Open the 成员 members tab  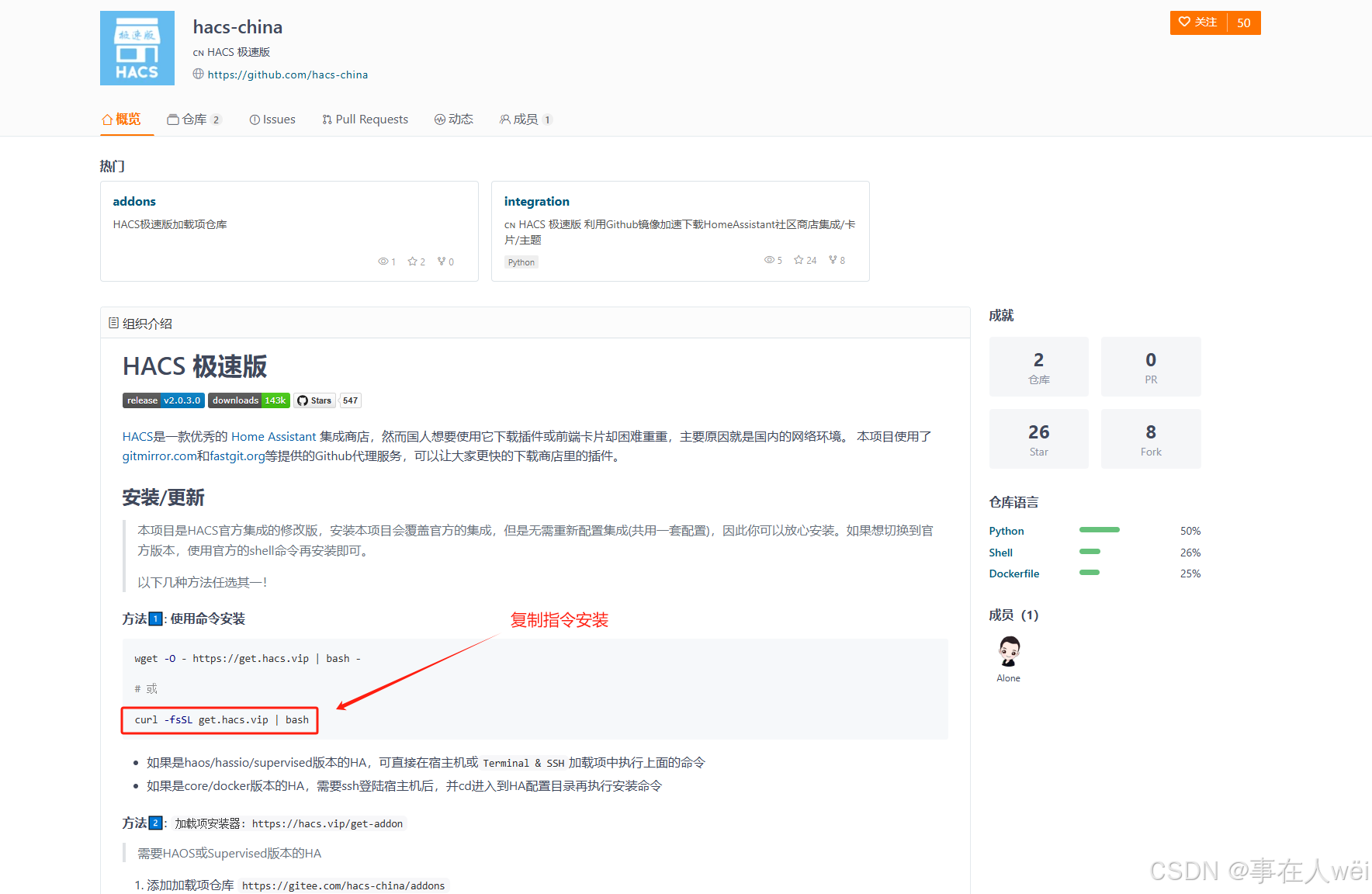click(526, 120)
